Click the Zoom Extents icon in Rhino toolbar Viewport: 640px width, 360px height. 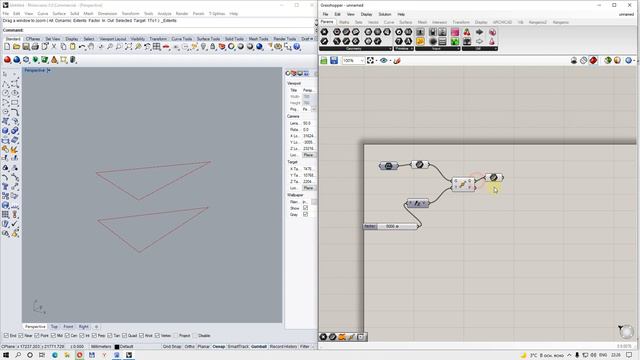[128, 47]
